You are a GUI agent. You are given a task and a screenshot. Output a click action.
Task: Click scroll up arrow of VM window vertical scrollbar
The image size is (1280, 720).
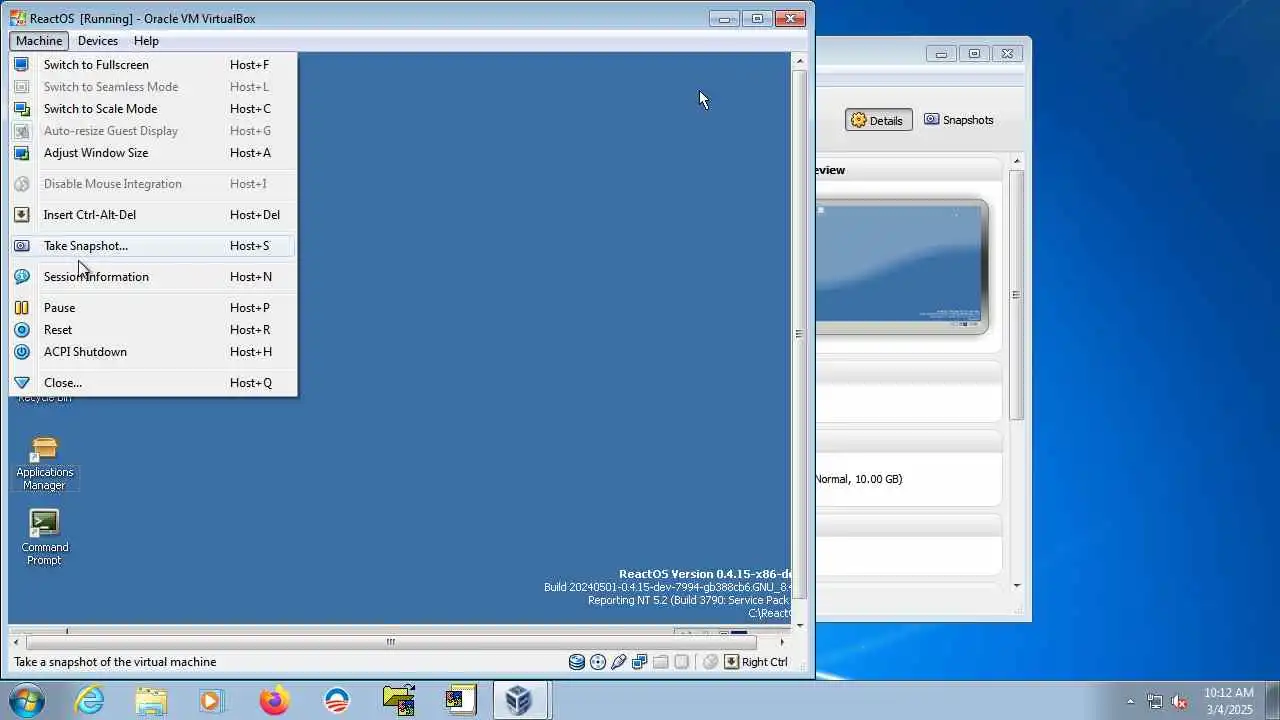pos(799,62)
